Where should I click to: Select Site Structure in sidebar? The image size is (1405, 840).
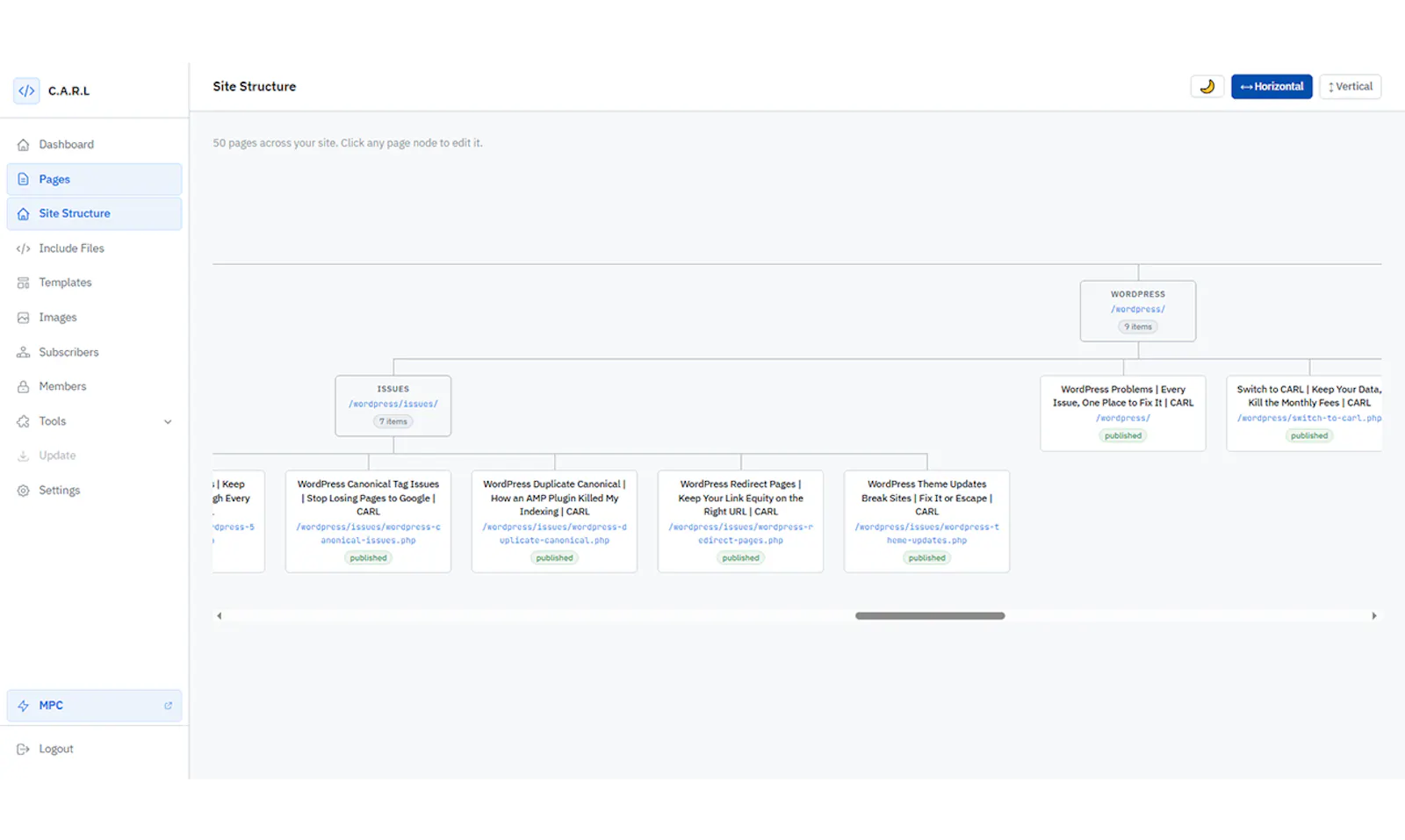click(x=94, y=214)
